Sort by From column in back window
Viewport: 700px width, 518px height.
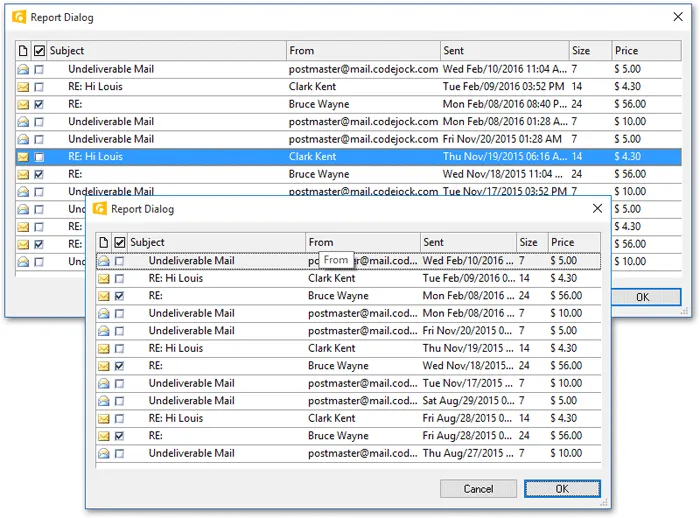(x=363, y=51)
